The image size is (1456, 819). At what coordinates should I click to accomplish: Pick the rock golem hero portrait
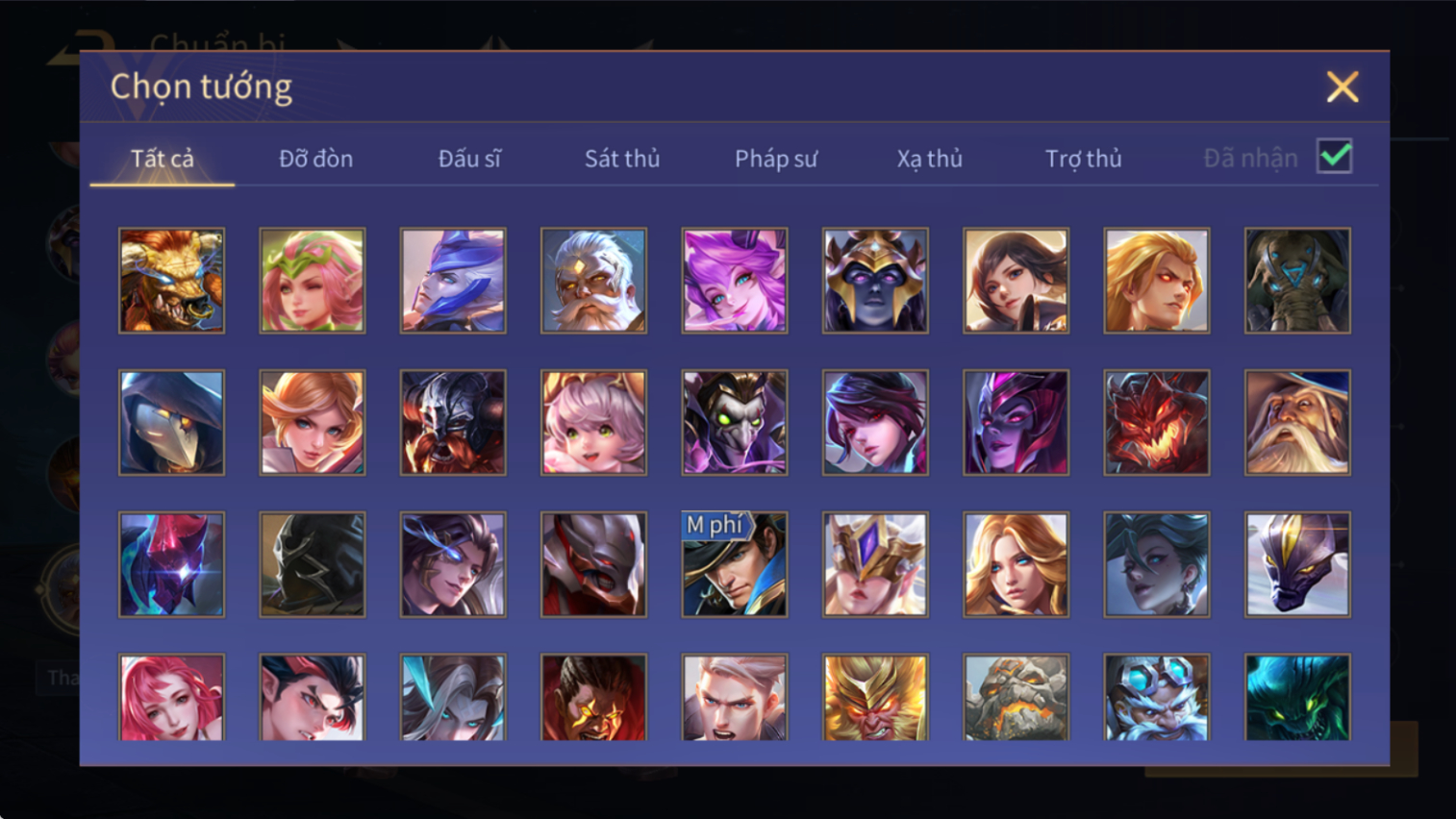[x=1016, y=698]
